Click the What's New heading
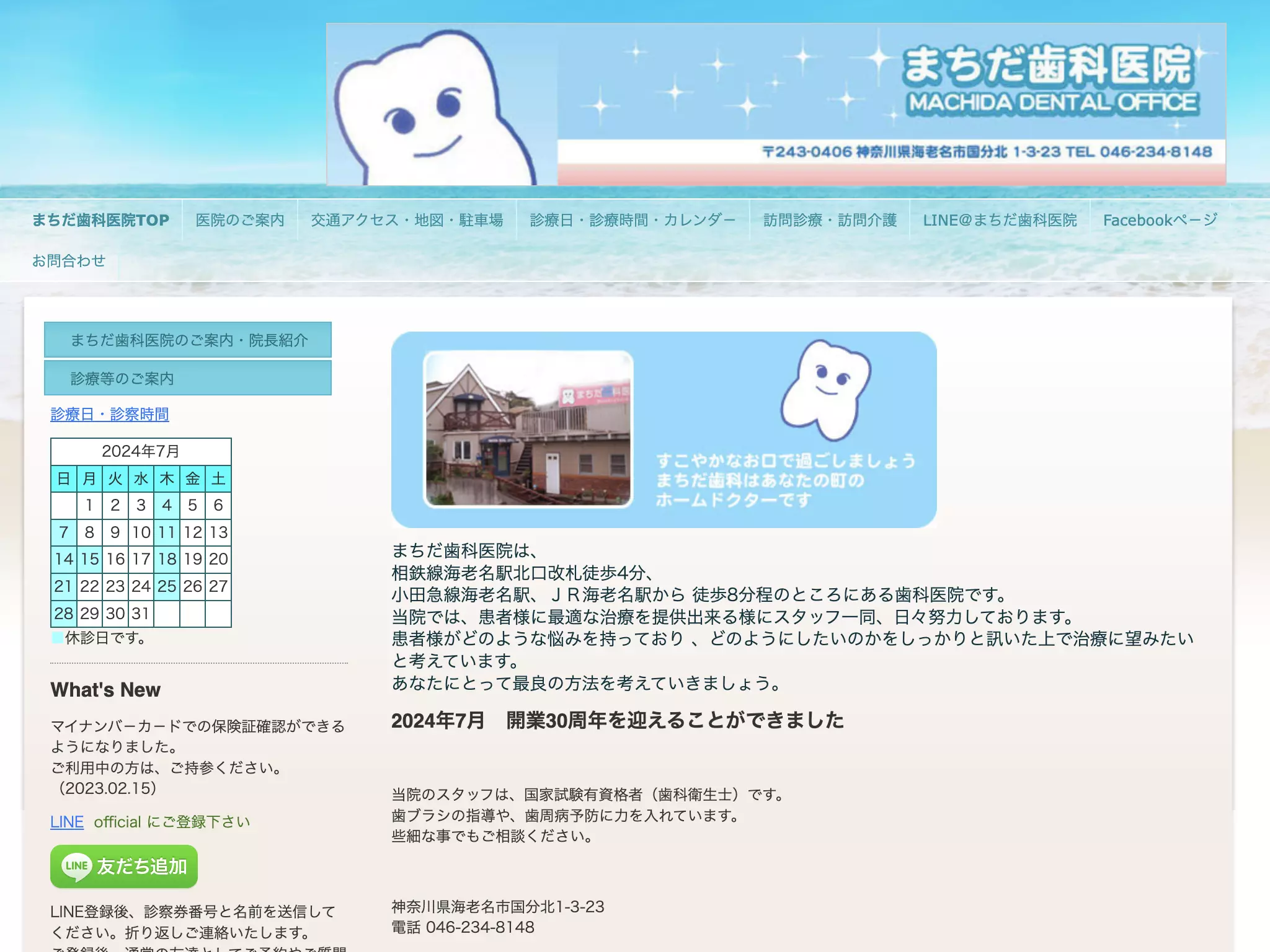This screenshot has height=952, width=1270. (x=105, y=690)
